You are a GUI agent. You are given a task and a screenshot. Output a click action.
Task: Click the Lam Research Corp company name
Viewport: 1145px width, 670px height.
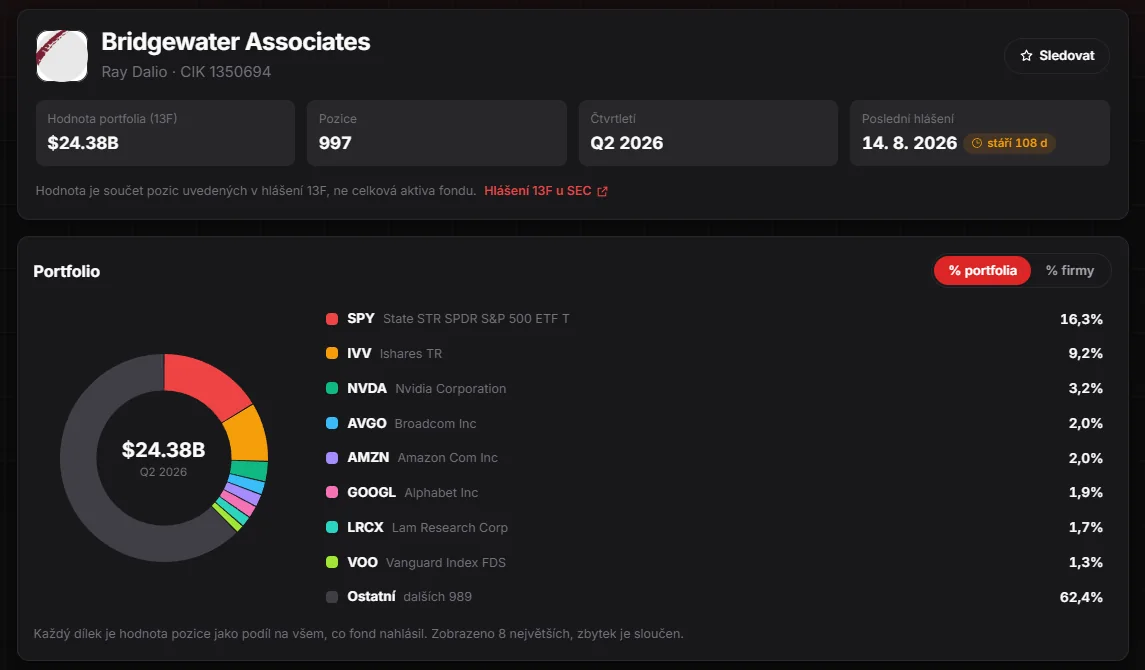[x=450, y=527]
